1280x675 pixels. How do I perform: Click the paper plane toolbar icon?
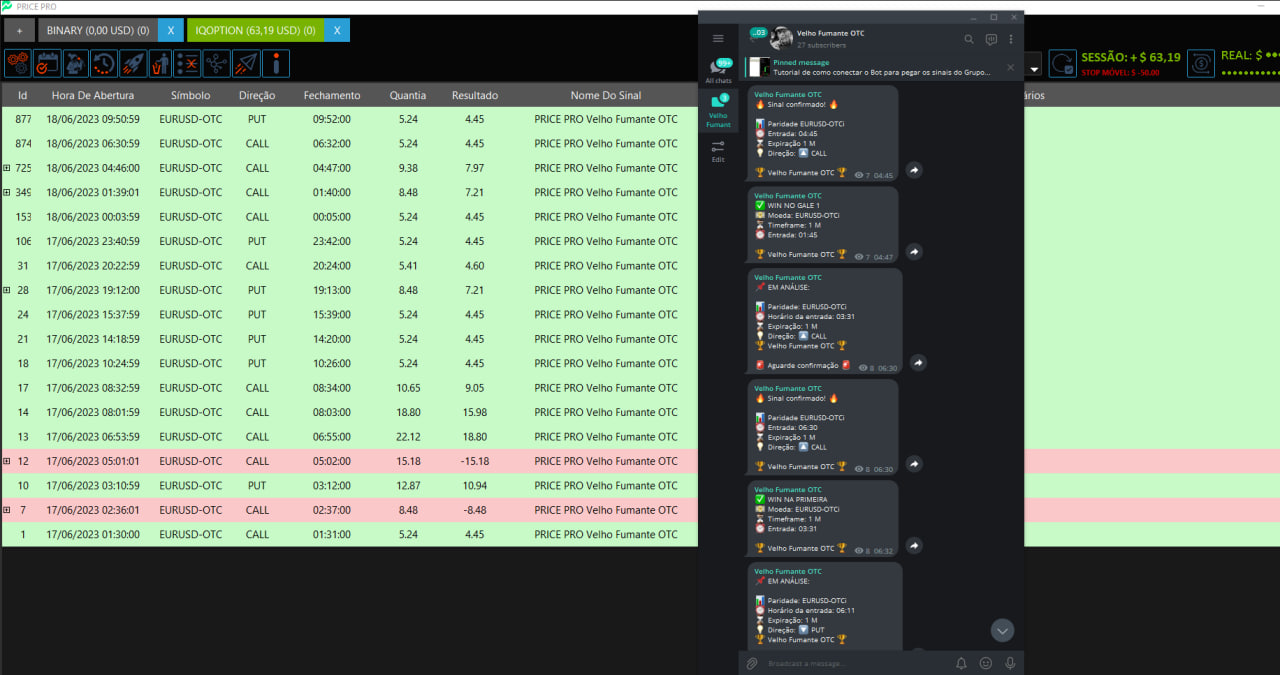[x=246, y=64]
